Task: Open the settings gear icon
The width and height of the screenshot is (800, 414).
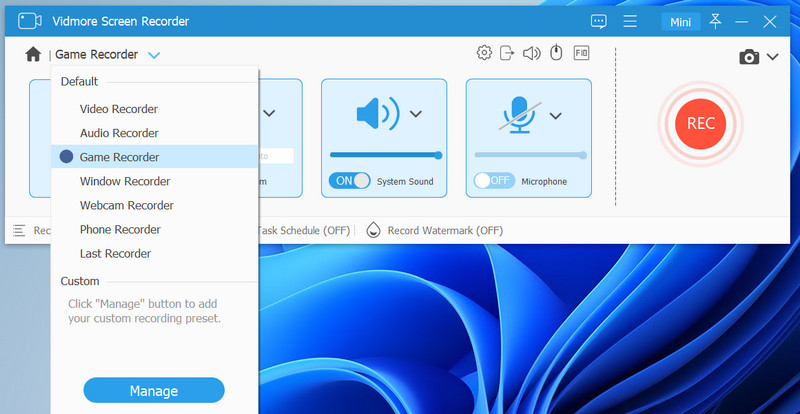Action: coord(484,53)
